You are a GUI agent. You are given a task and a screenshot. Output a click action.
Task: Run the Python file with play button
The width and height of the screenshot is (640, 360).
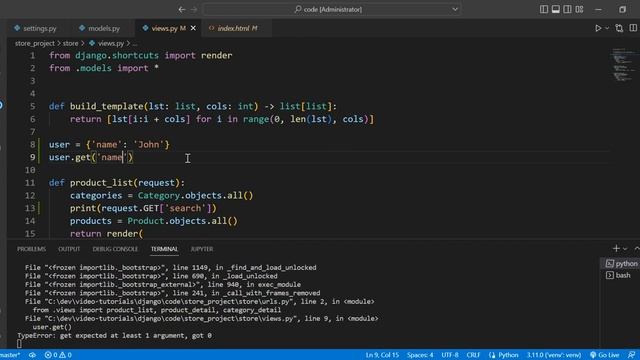point(598,28)
